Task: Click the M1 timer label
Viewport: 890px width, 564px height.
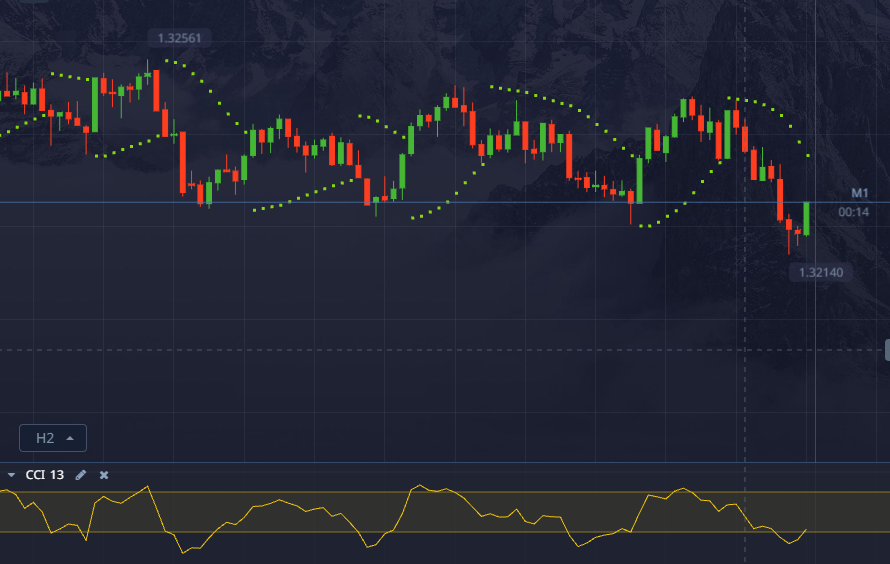Action: coord(860,193)
